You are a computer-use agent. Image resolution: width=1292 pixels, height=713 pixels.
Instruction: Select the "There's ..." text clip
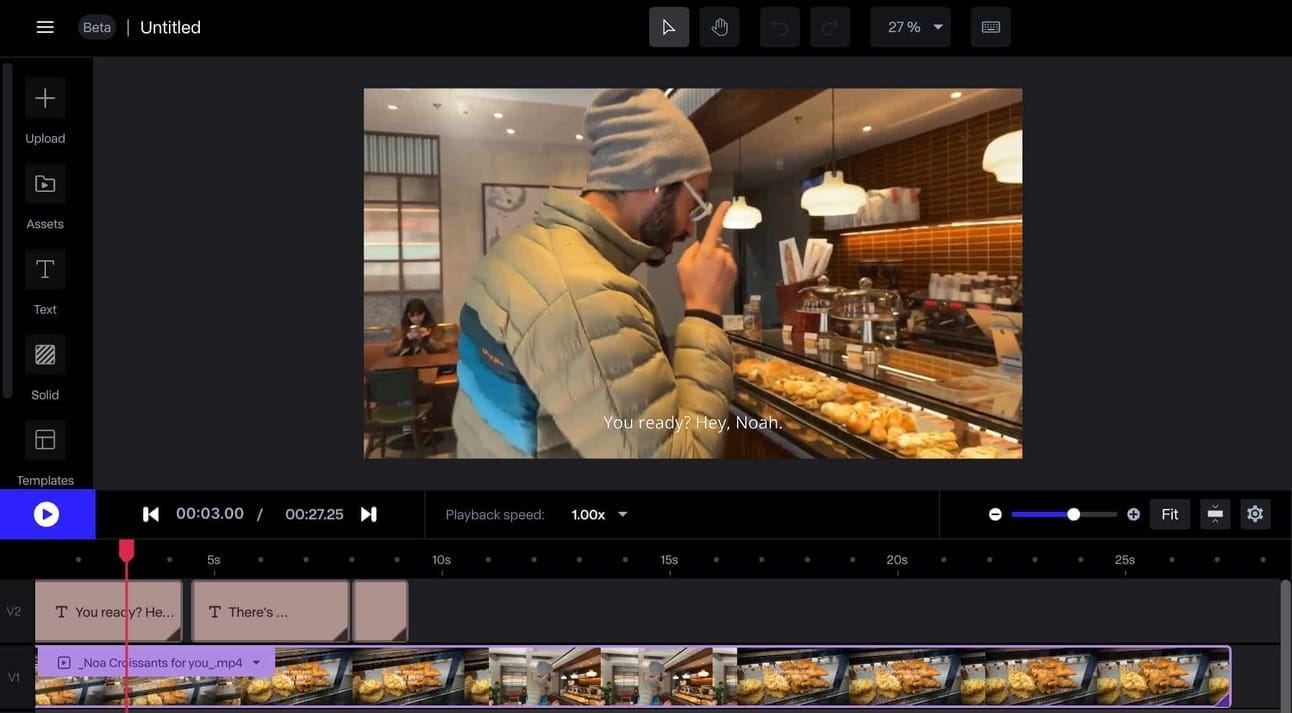[x=269, y=612]
